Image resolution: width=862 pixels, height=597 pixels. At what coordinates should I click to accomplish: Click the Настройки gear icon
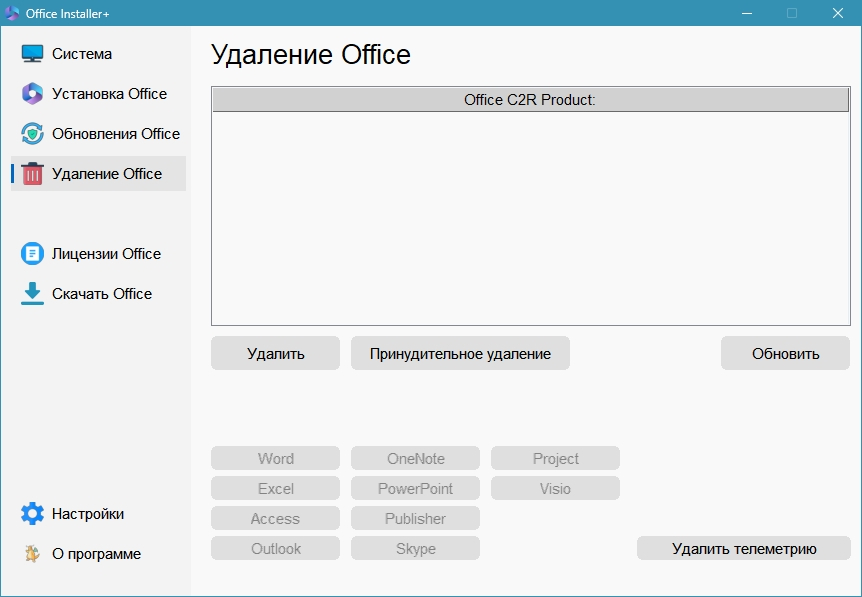pos(33,514)
